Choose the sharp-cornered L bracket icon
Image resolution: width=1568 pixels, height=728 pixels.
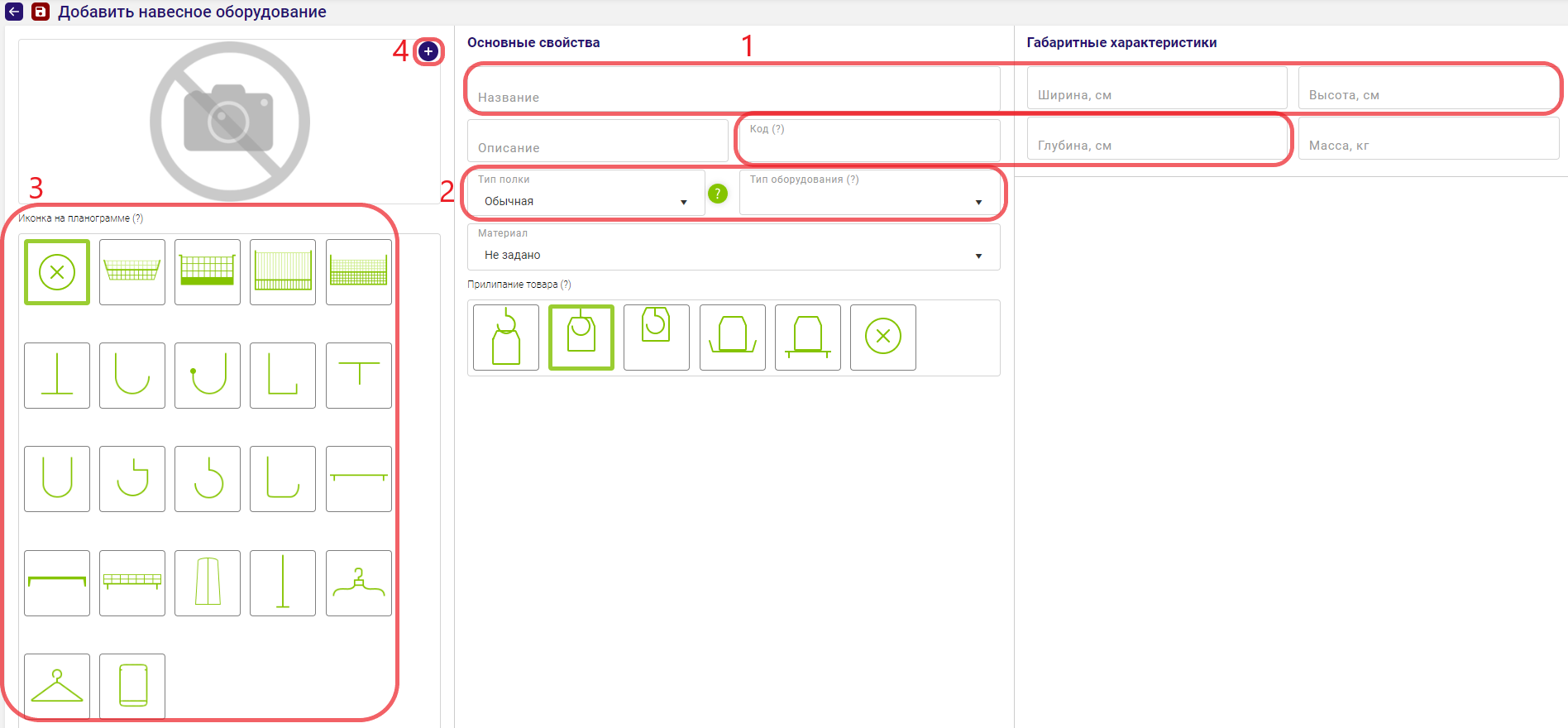click(283, 376)
